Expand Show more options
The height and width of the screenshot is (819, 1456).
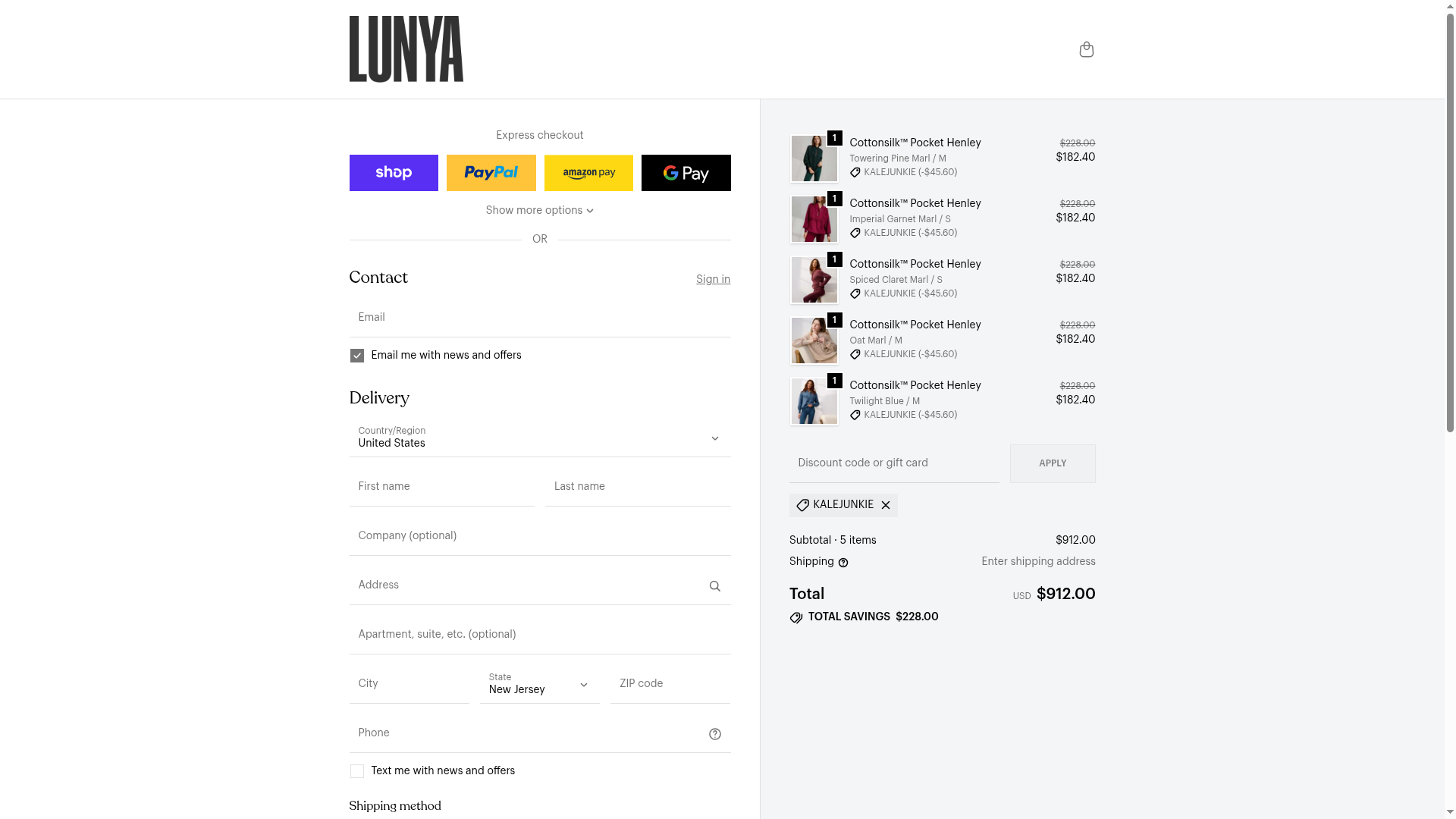(539, 211)
